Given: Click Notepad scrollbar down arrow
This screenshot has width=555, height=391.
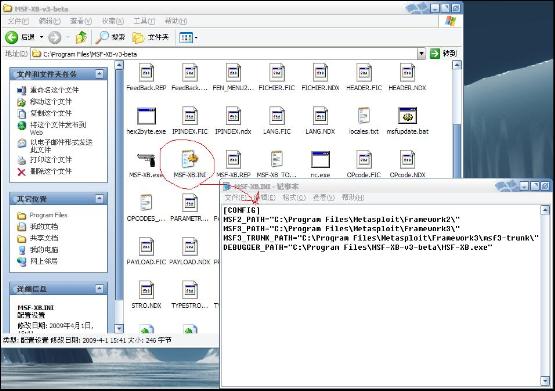Looking at the screenshot, I should (545, 381).
